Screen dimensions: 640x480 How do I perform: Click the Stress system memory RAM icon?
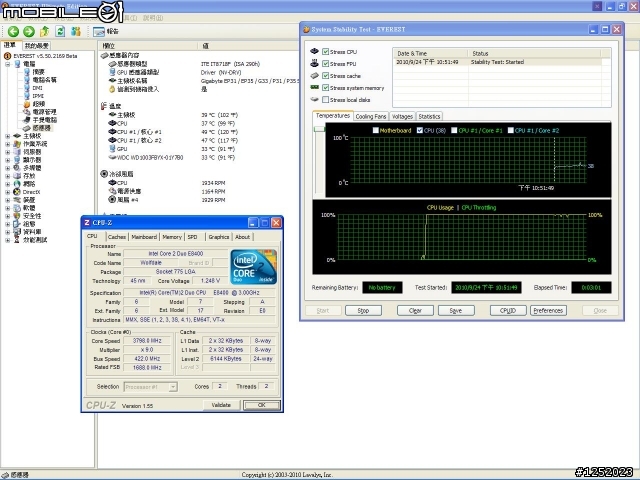coord(314,87)
